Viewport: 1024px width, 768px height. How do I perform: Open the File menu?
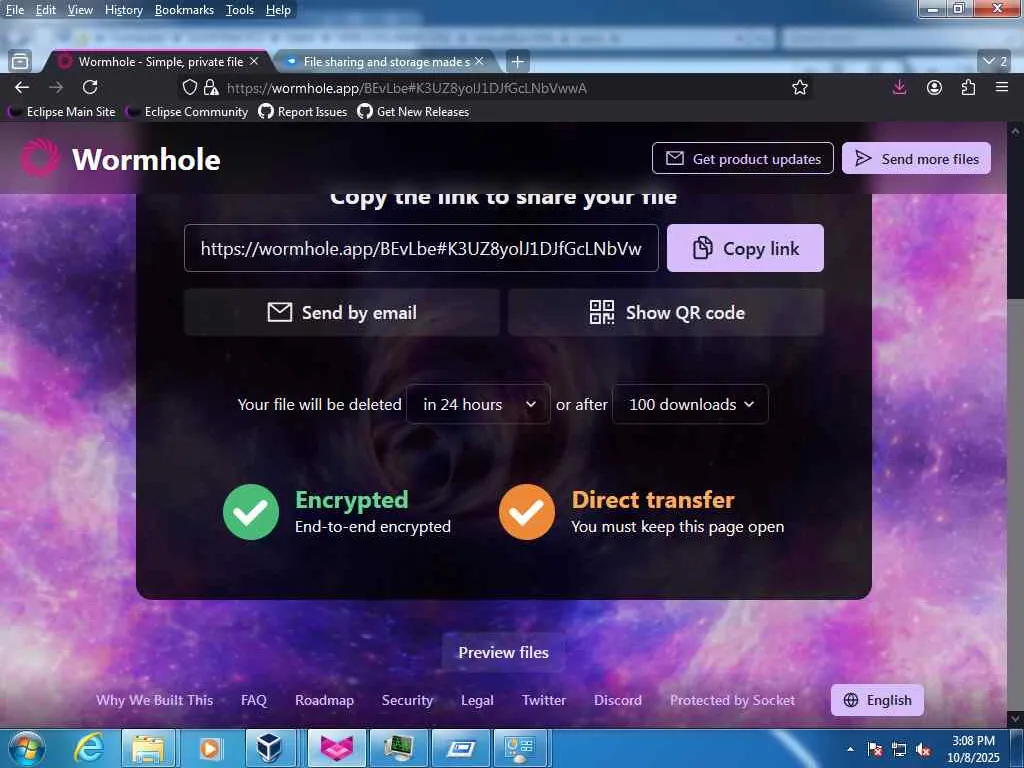(14, 10)
